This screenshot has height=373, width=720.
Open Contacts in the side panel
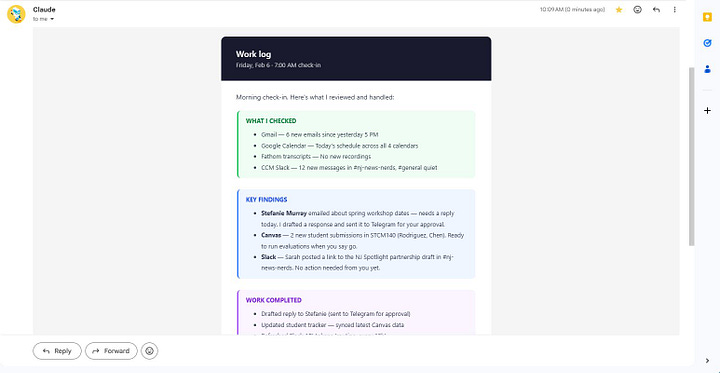(707, 69)
